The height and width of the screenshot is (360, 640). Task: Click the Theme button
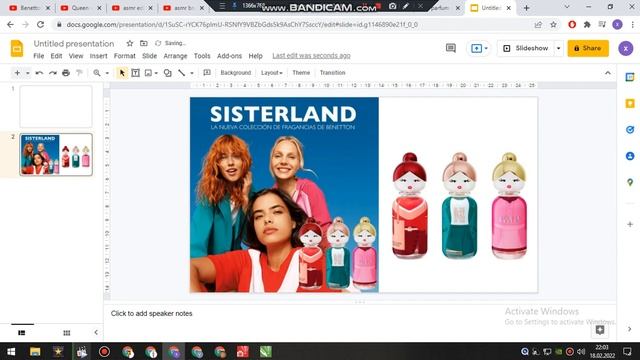point(301,73)
